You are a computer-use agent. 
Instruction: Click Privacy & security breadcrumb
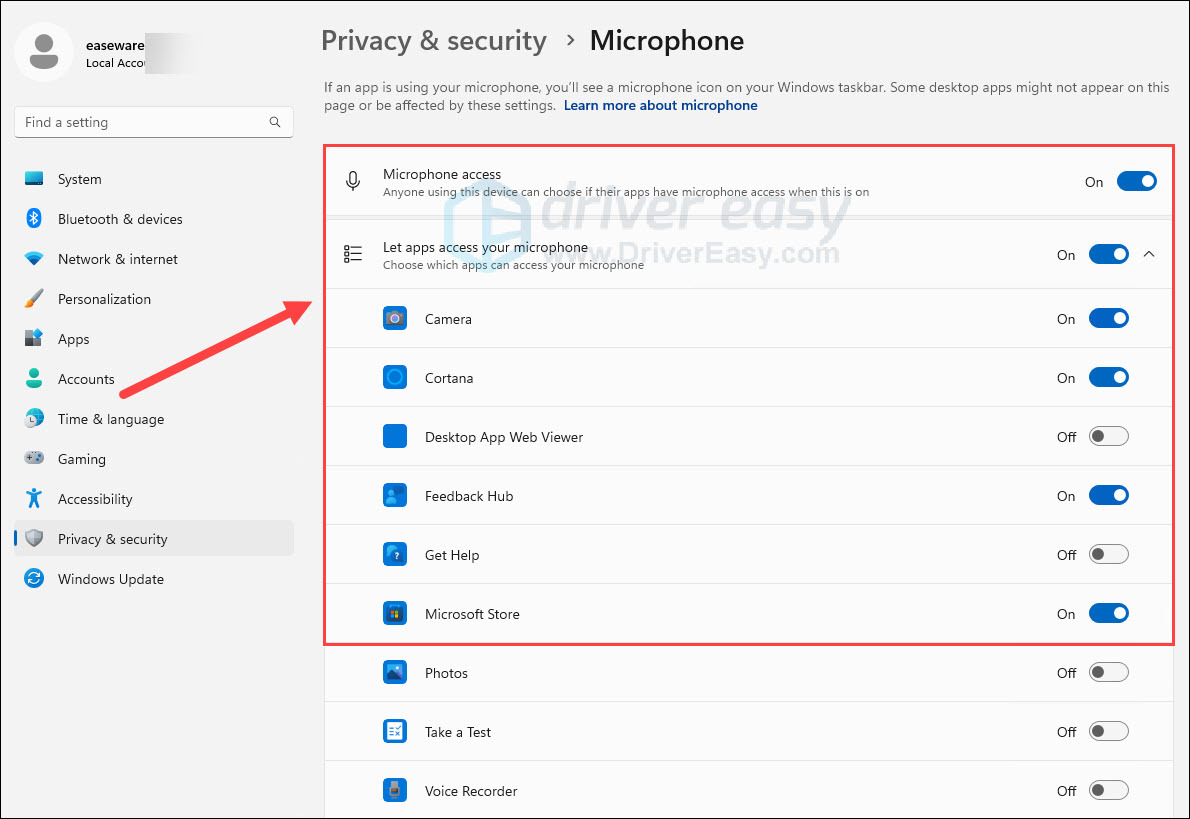click(x=433, y=40)
